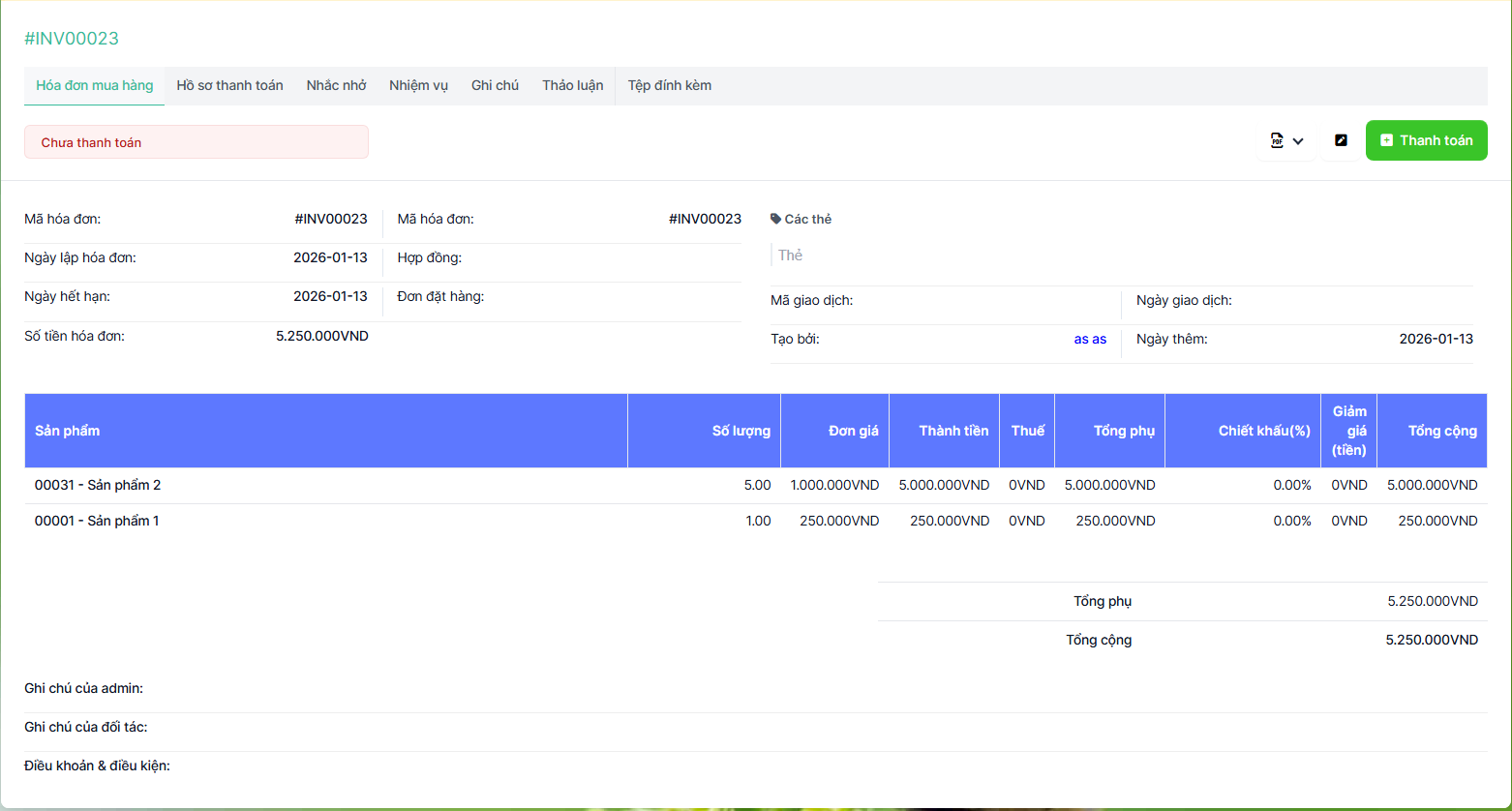Switch to Hồ sơ thanh toán tab

[x=229, y=86]
